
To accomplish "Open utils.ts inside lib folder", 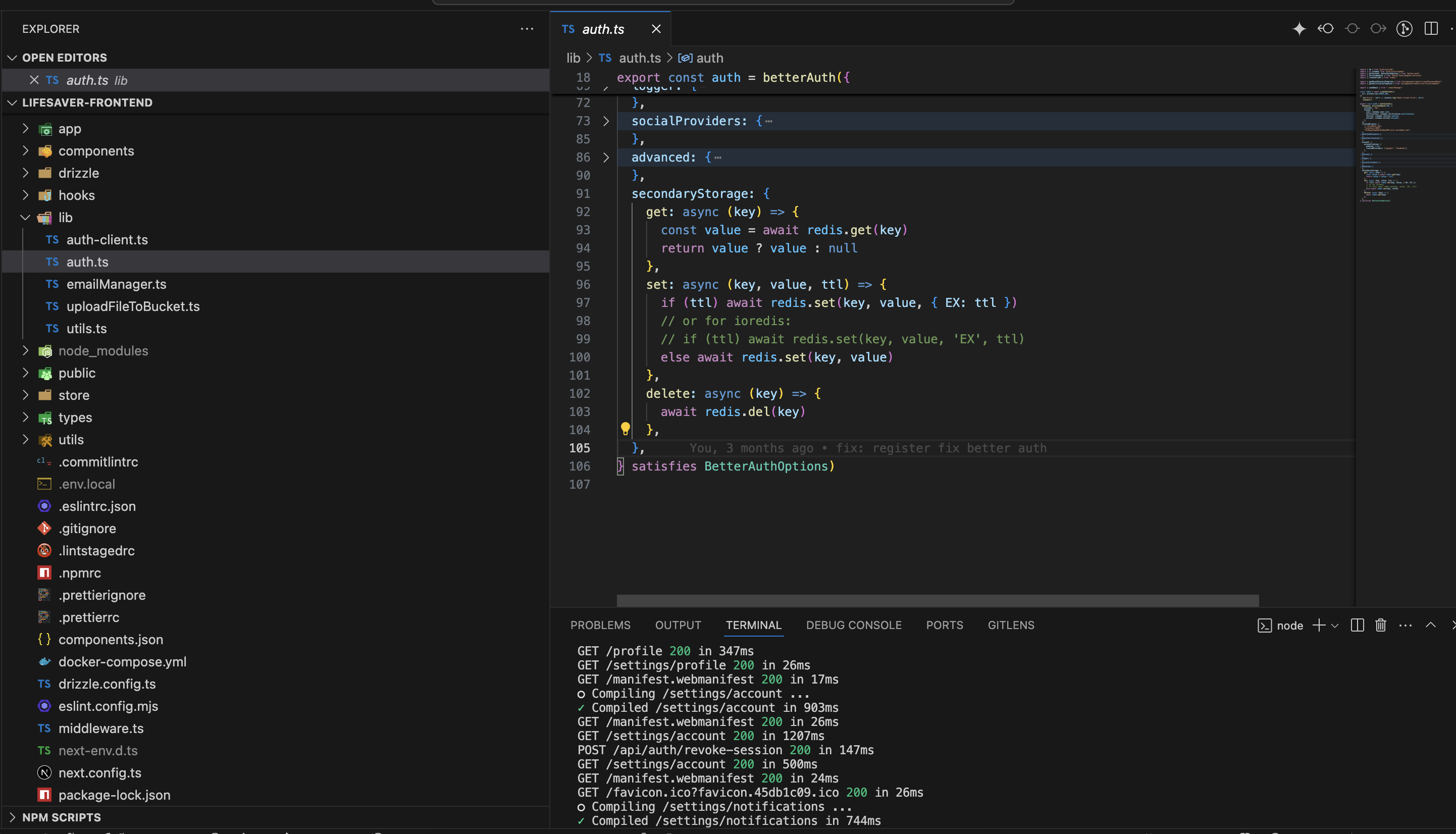I will [x=275, y=329].
